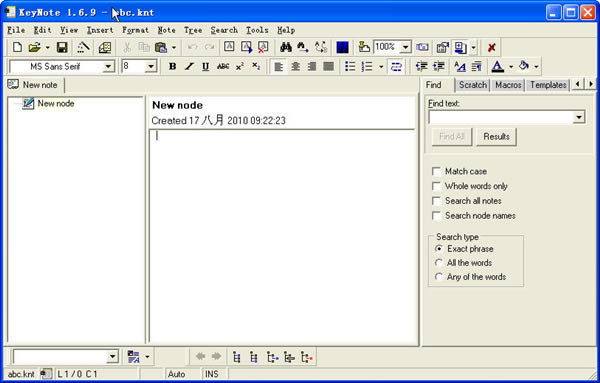This screenshot has width=600, height=383.
Task: Click the New node tree icon
Action: point(28,103)
